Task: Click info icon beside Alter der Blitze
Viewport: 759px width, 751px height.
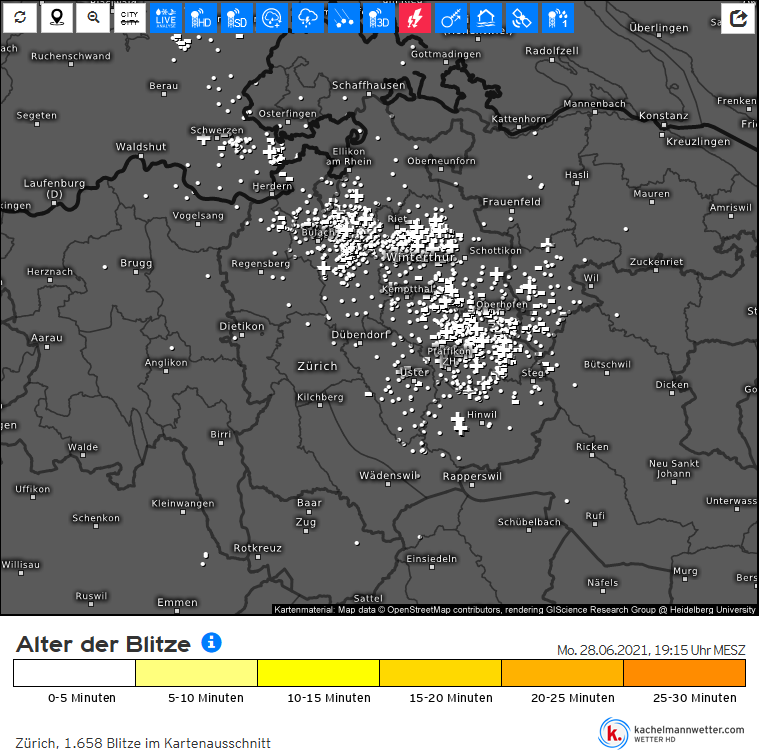Action: click(211, 642)
